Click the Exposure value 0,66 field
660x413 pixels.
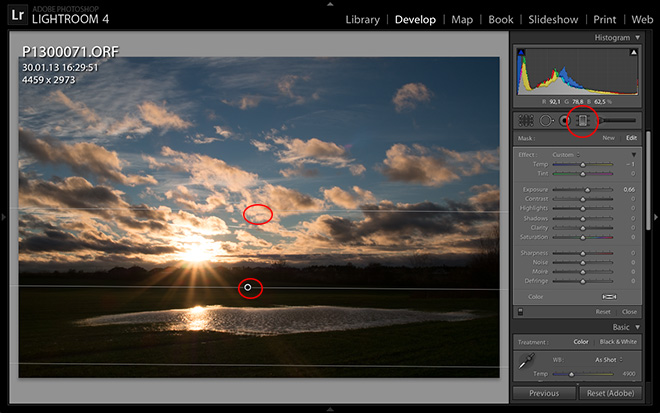point(629,190)
